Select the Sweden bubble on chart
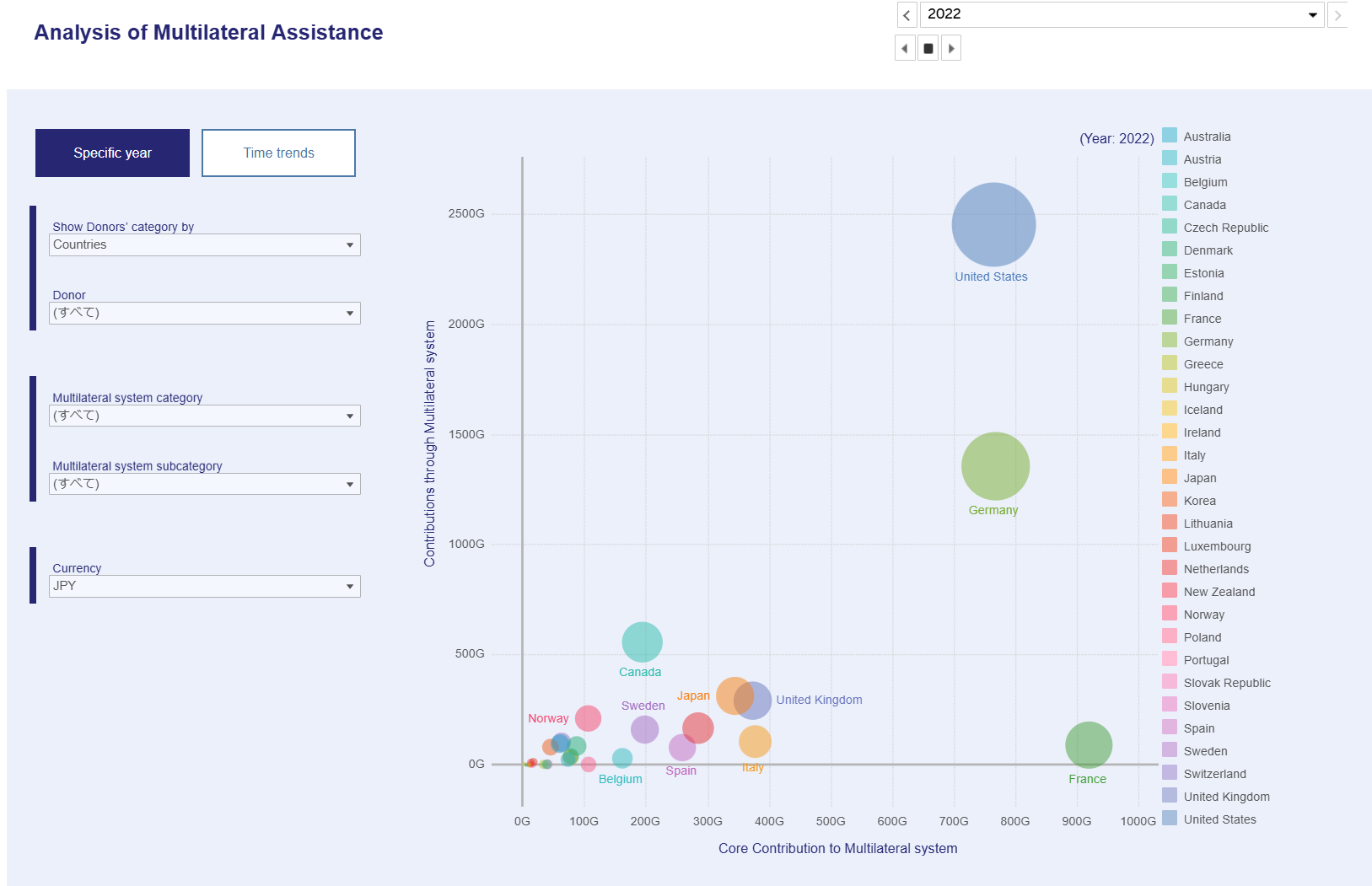Screen dimensions: 1372x886 click(x=644, y=729)
